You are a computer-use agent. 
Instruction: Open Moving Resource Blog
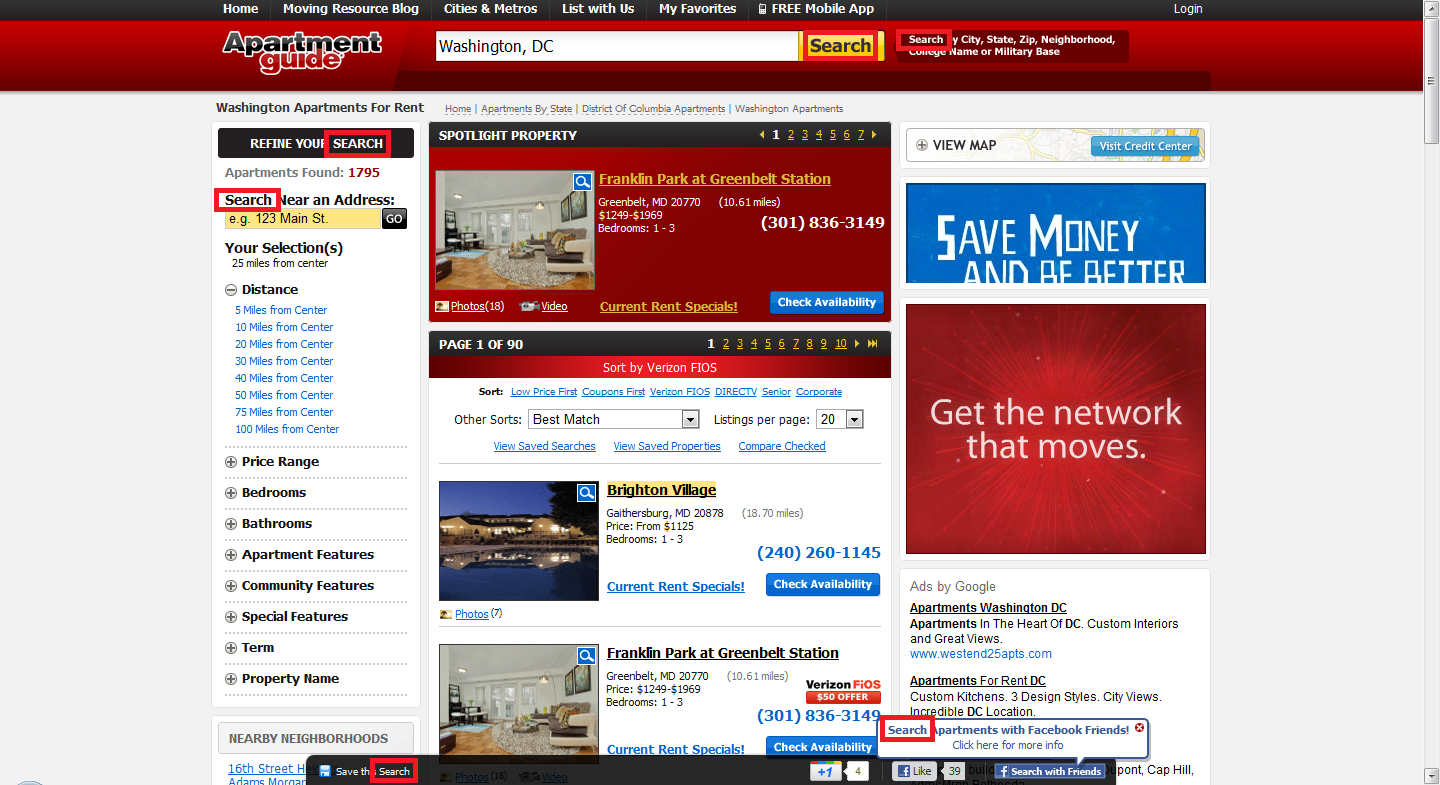coord(351,9)
